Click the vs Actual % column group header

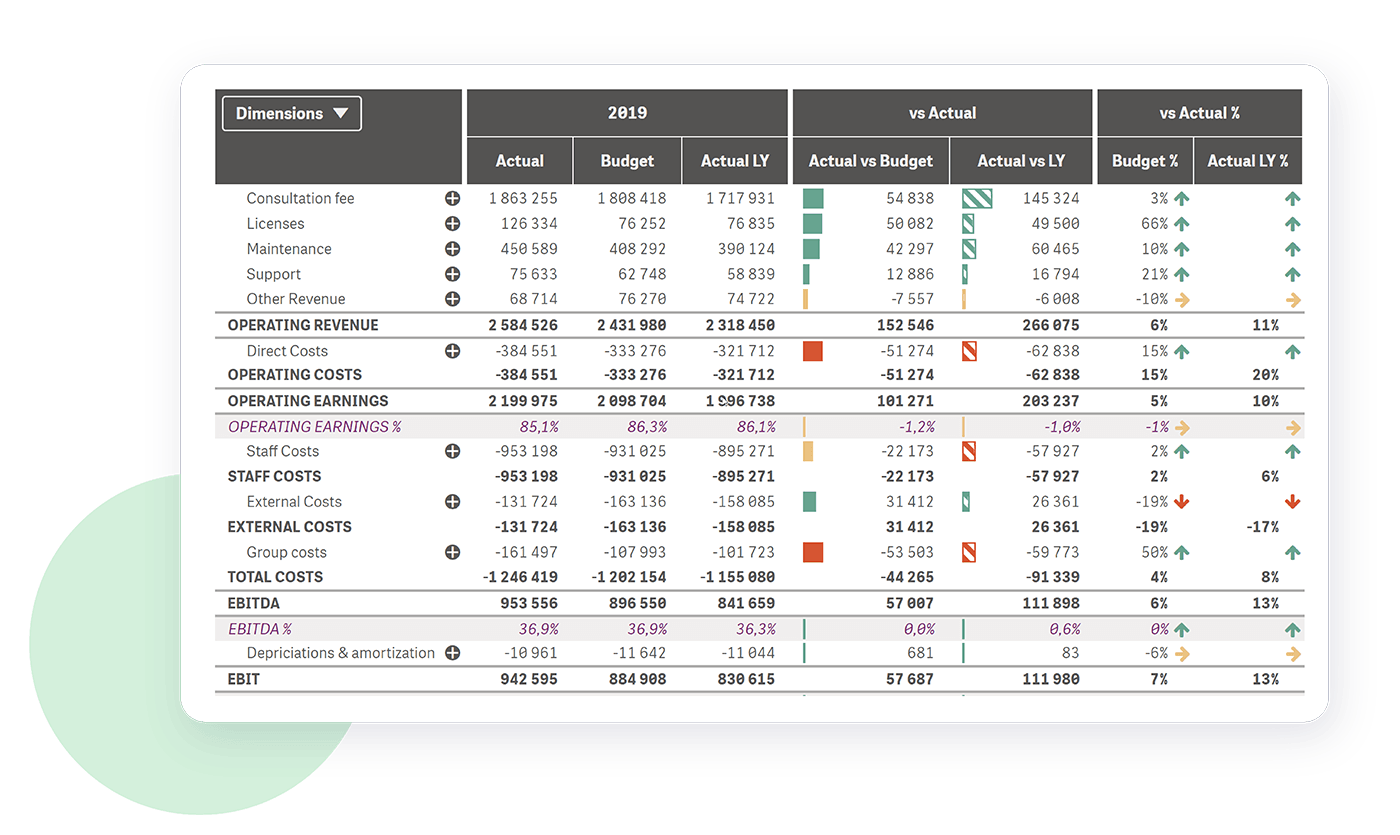coord(1200,113)
